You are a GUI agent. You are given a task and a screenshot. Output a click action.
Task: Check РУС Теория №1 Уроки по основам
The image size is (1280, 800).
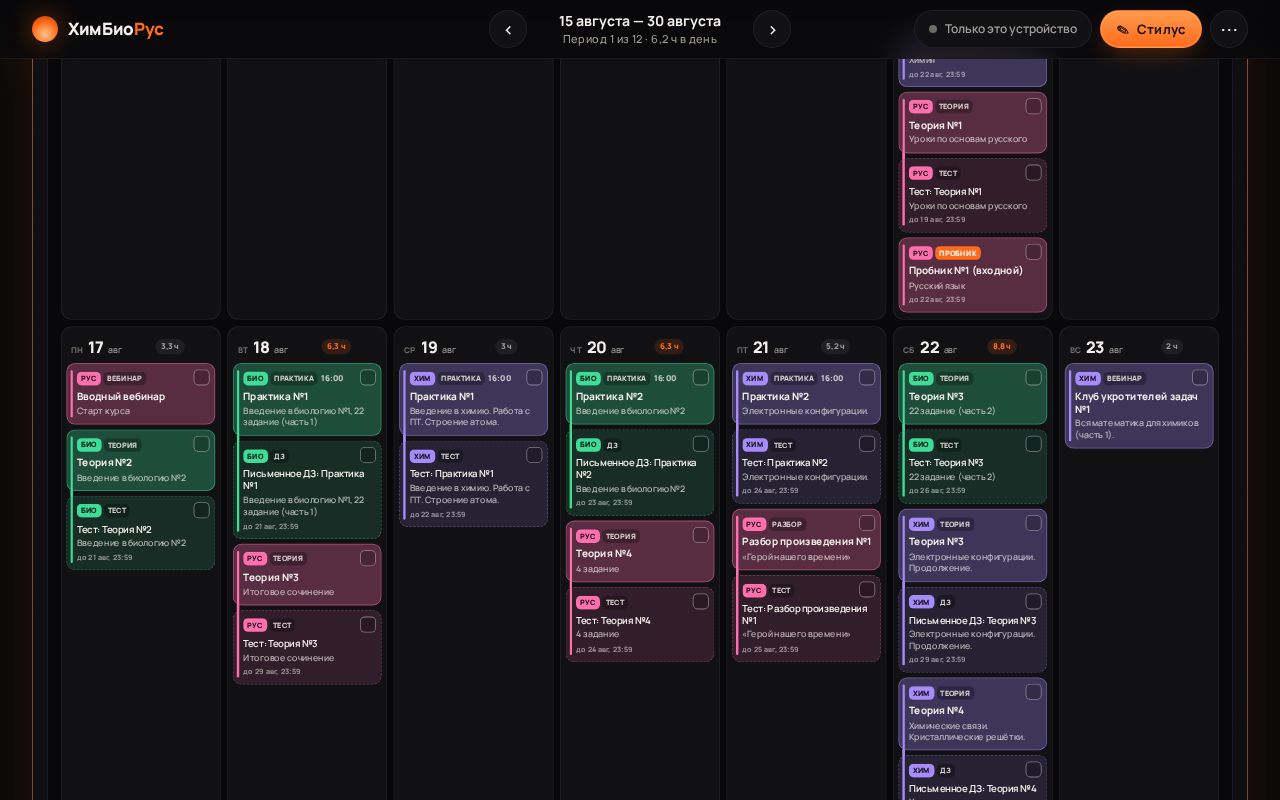[x=1033, y=106]
